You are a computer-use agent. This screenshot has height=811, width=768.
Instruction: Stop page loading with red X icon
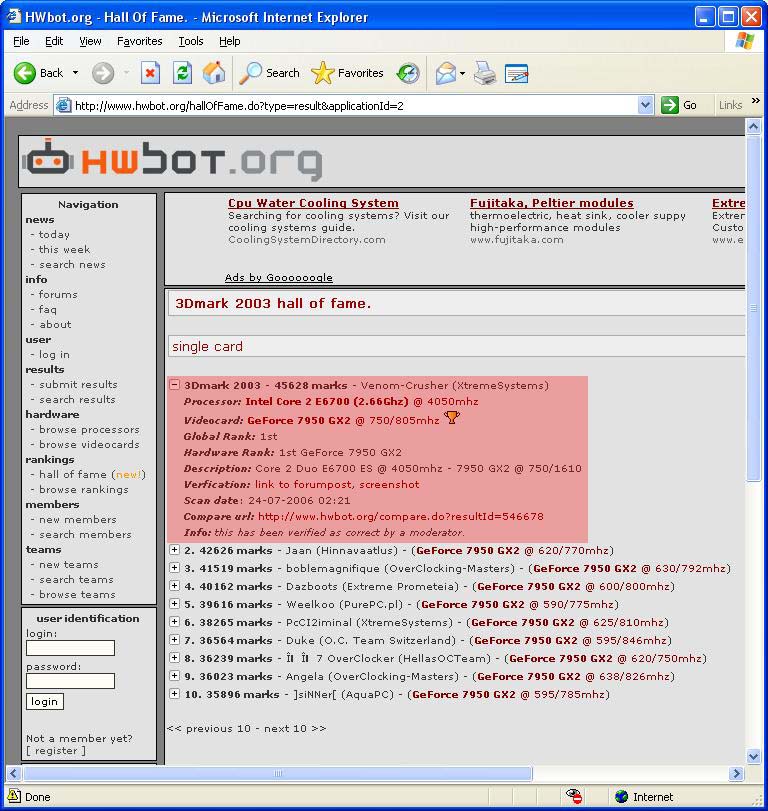coord(150,73)
